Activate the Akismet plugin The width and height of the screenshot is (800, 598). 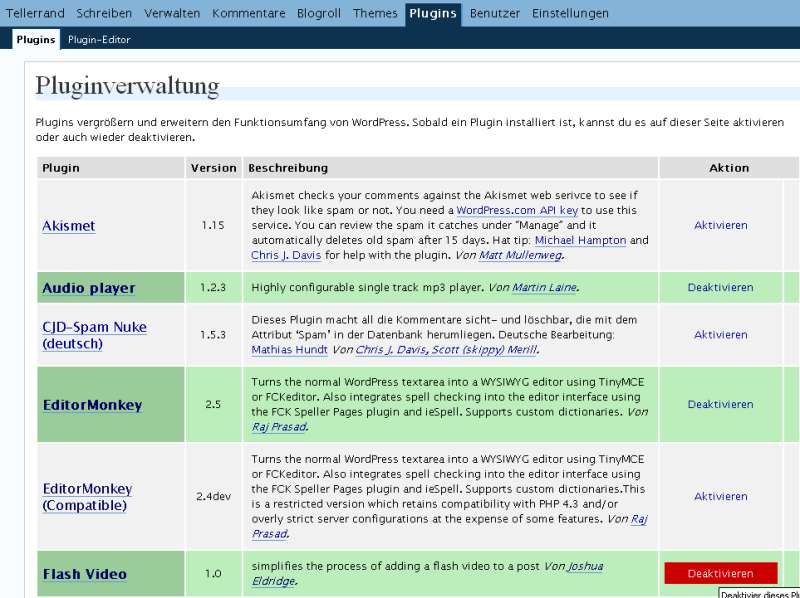point(720,225)
